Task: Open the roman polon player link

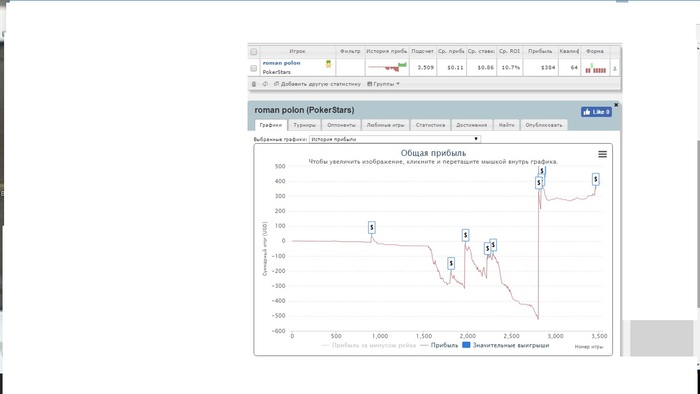Action: coord(281,63)
